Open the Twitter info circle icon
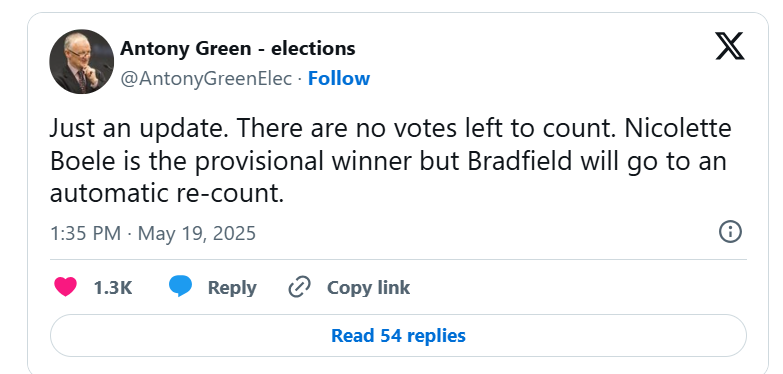 coord(730,232)
